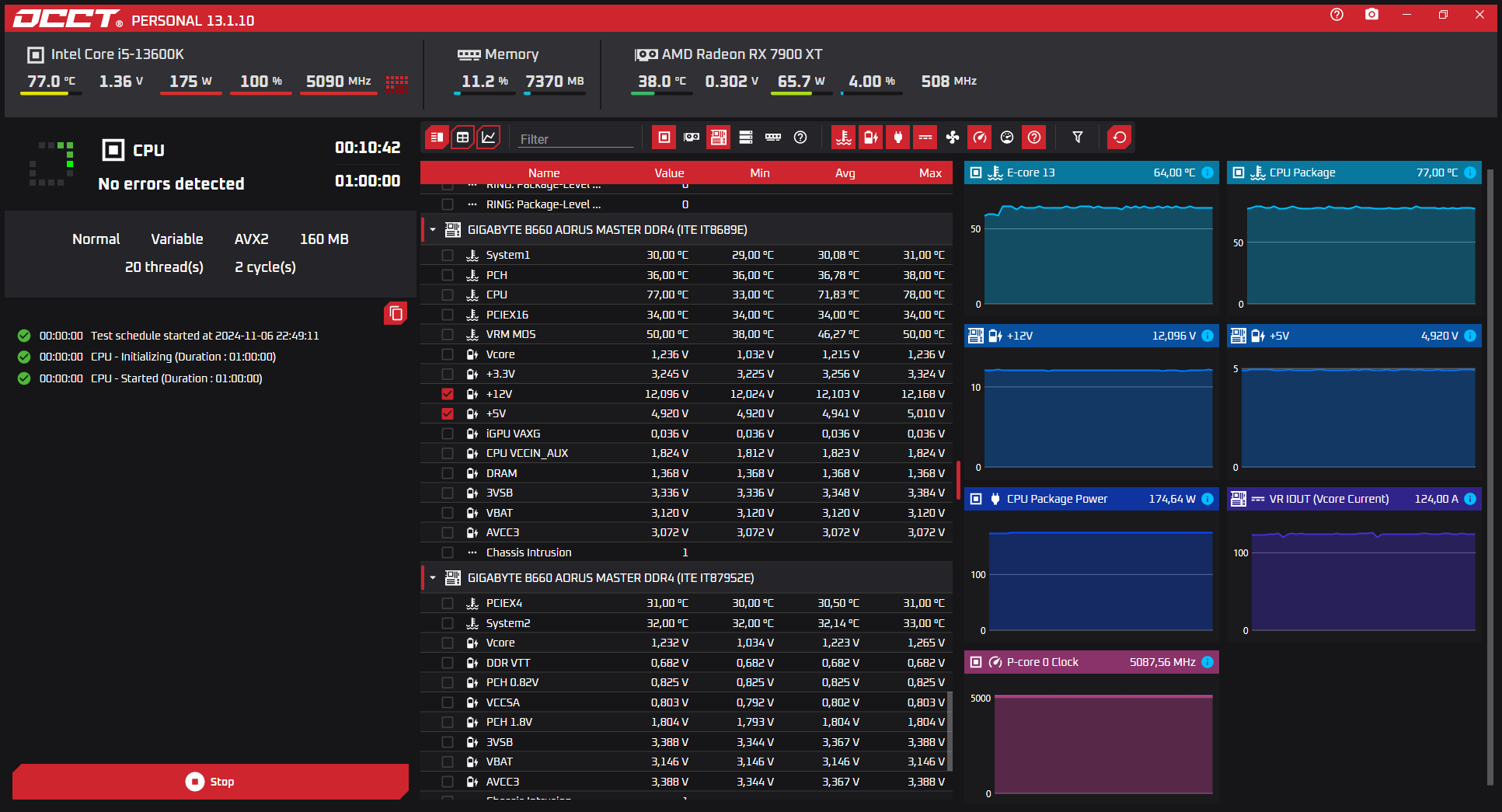The width and height of the screenshot is (1502, 812).
Task: Toggle the GPU sensor source filter
Action: [x=691, y=138]
